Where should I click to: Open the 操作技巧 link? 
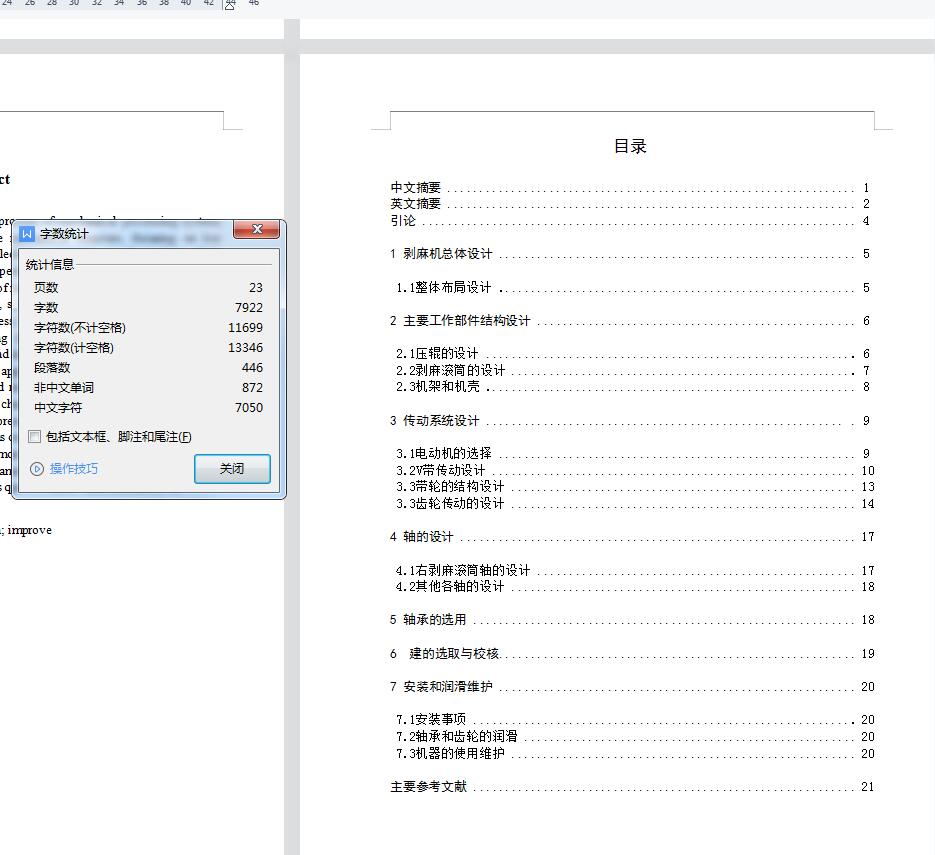[74, 469]
